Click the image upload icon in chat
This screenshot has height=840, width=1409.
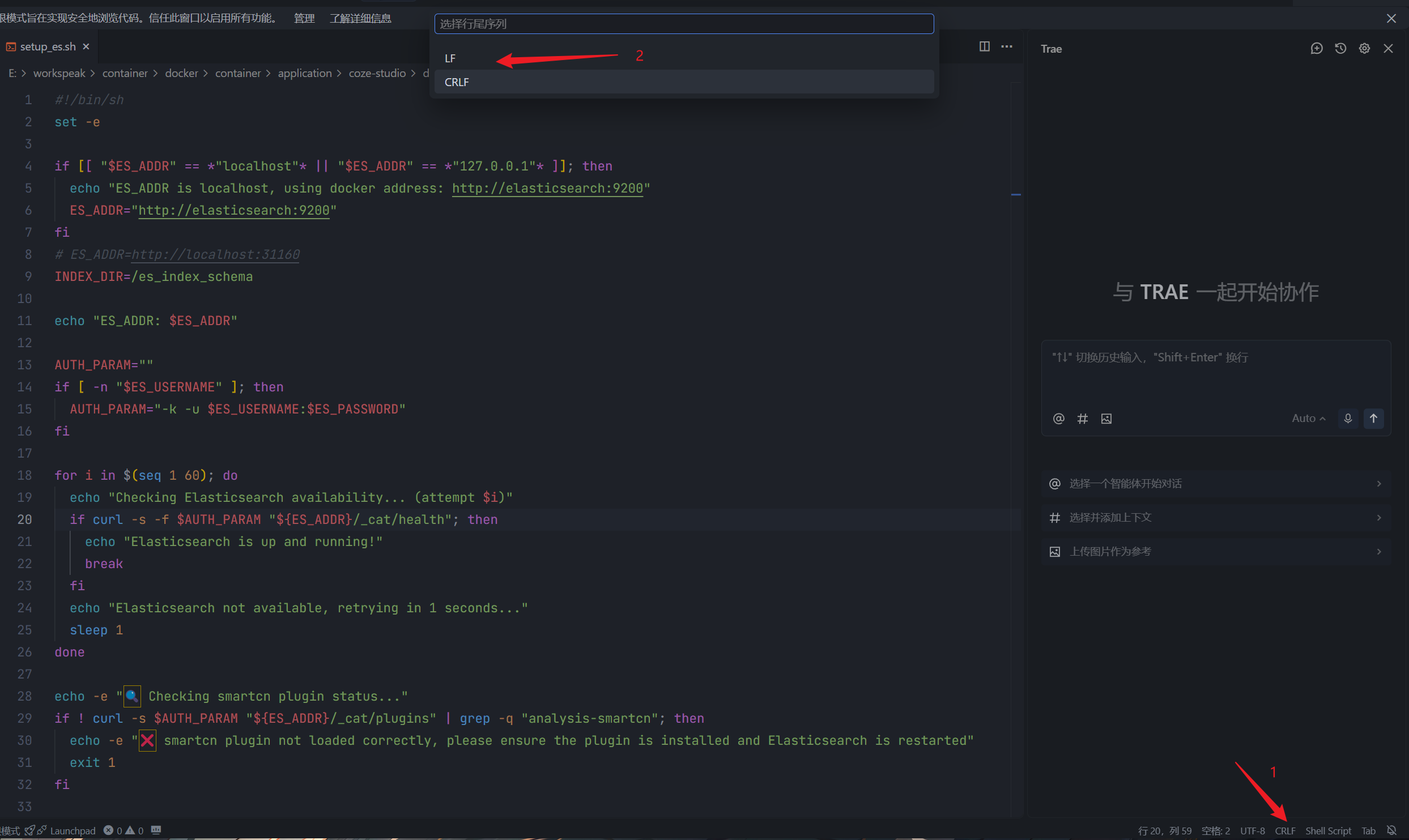[x=1106, y=419]
